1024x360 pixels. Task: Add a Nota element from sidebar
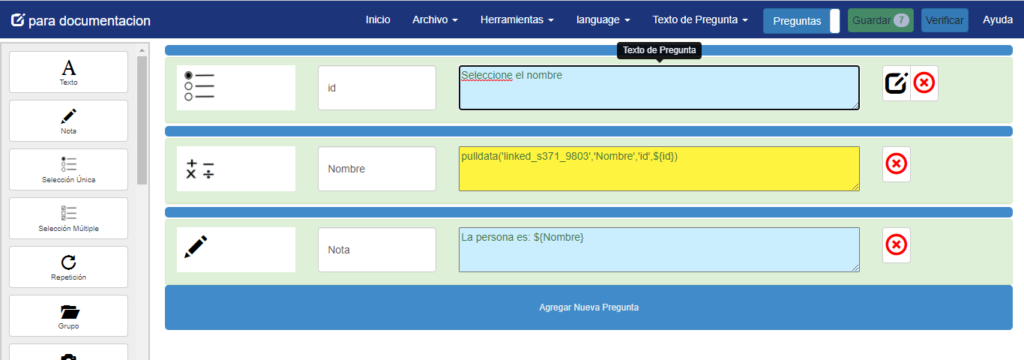69,121
